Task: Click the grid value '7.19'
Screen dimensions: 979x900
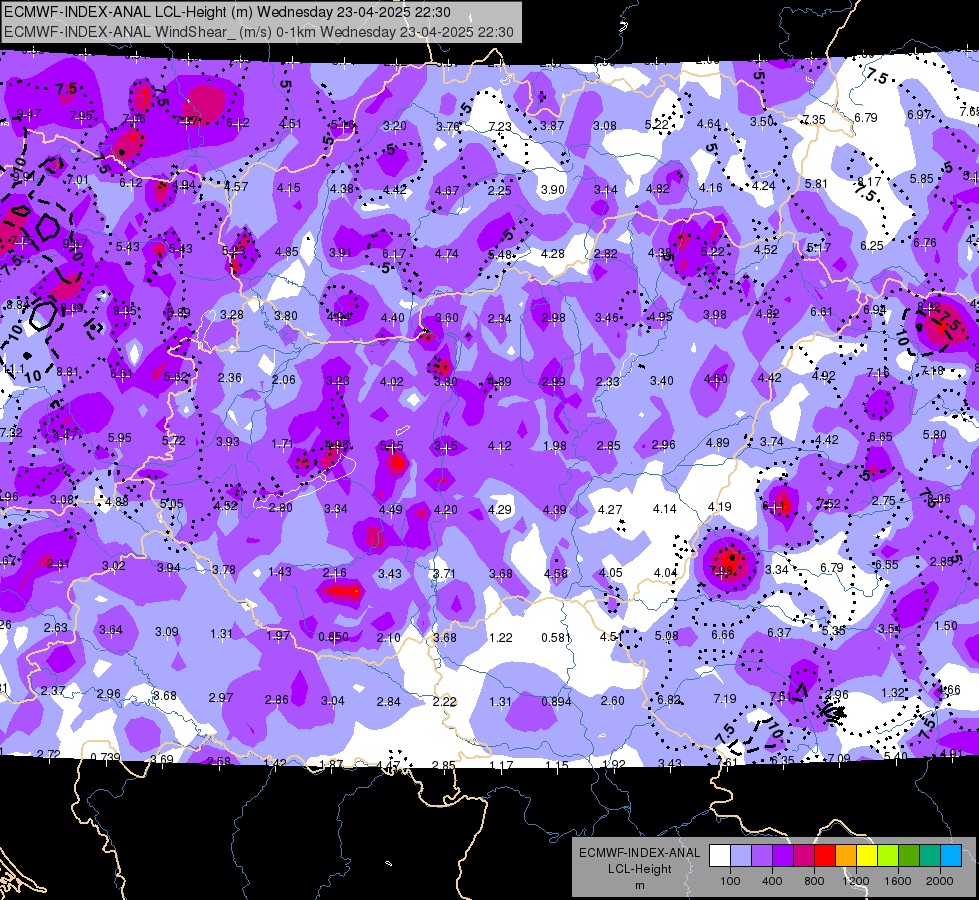Action: point(725,699)
